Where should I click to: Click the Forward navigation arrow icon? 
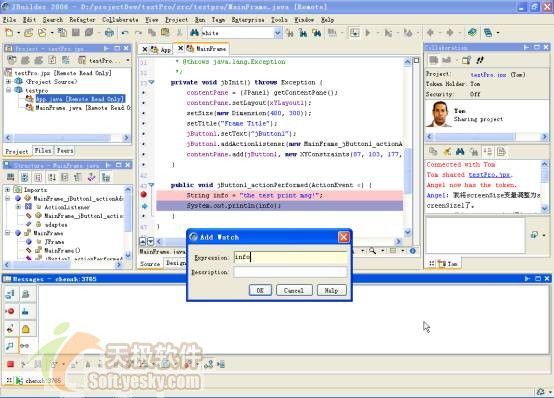coord(450,33)
